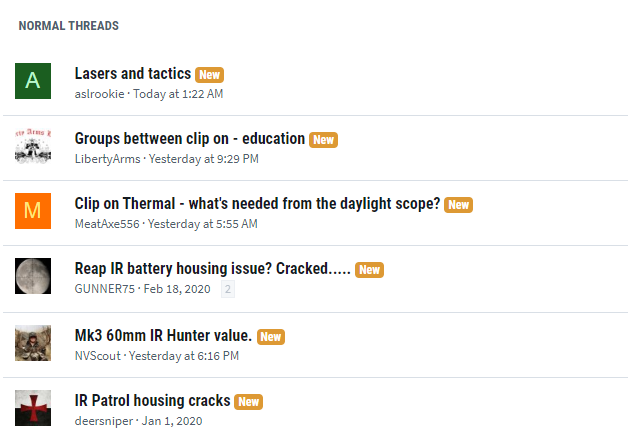Viewport: 628px width, 438px height.
Task: Click deersniper's red cross avatar
Action: tap(33, 408)
